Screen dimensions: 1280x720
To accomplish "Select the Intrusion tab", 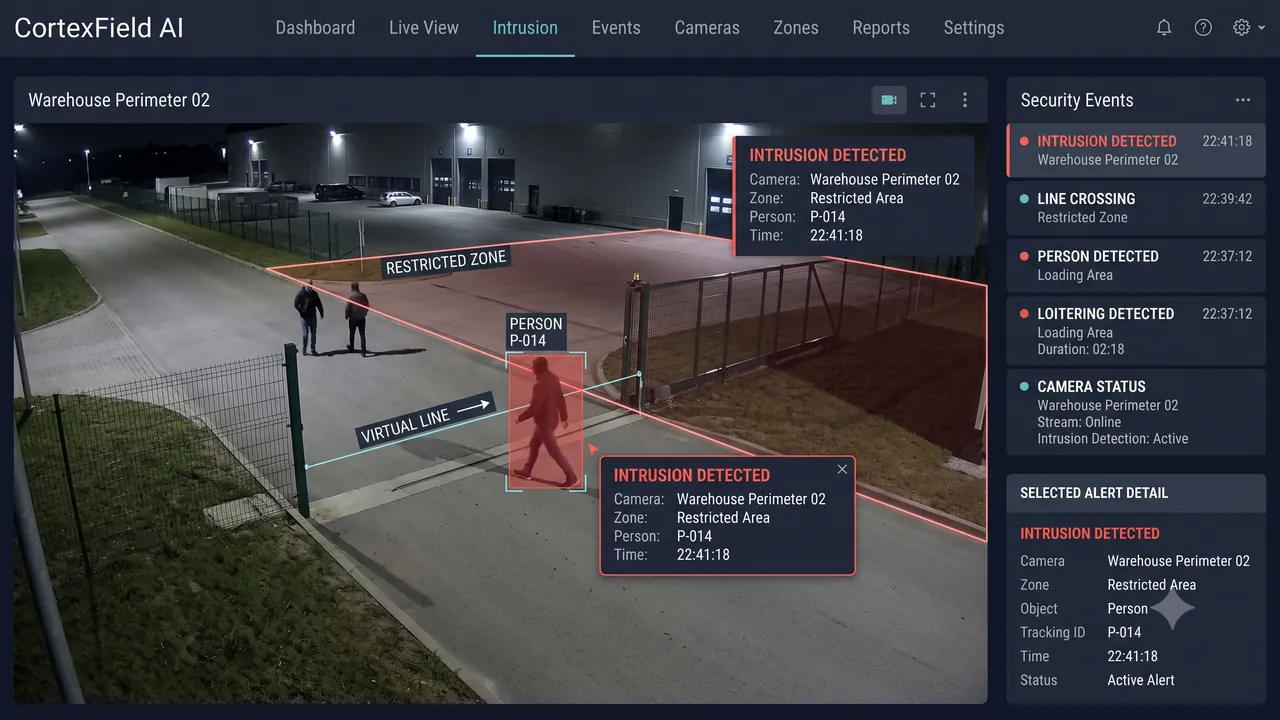I will [525, 28].
